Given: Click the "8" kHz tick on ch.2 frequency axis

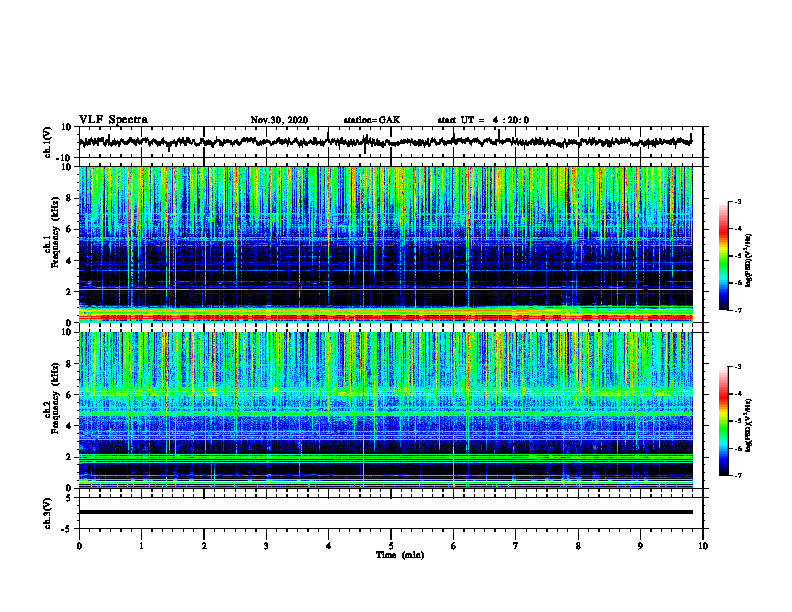Looking at the screenshot, I should (x=70, y=364).
